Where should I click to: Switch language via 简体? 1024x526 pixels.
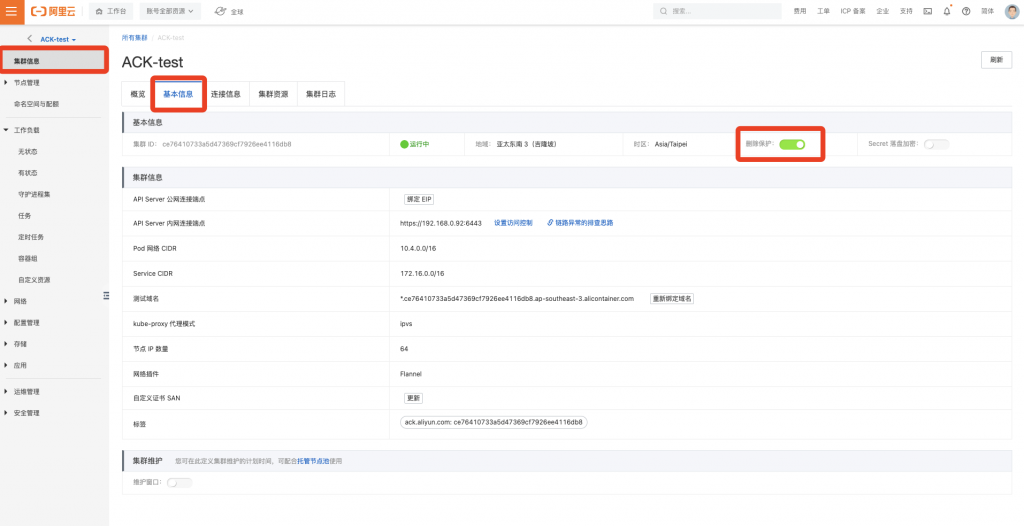coord(987,11)
